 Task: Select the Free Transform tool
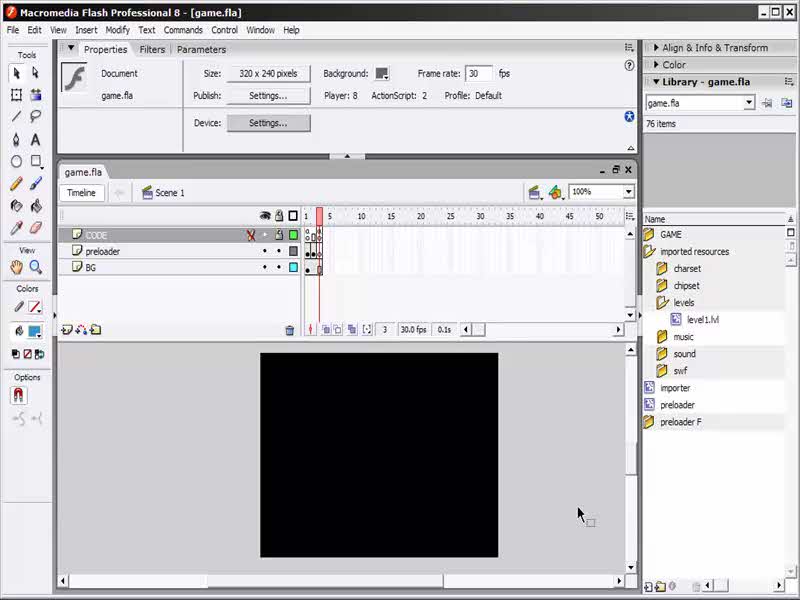click(16, 95)
